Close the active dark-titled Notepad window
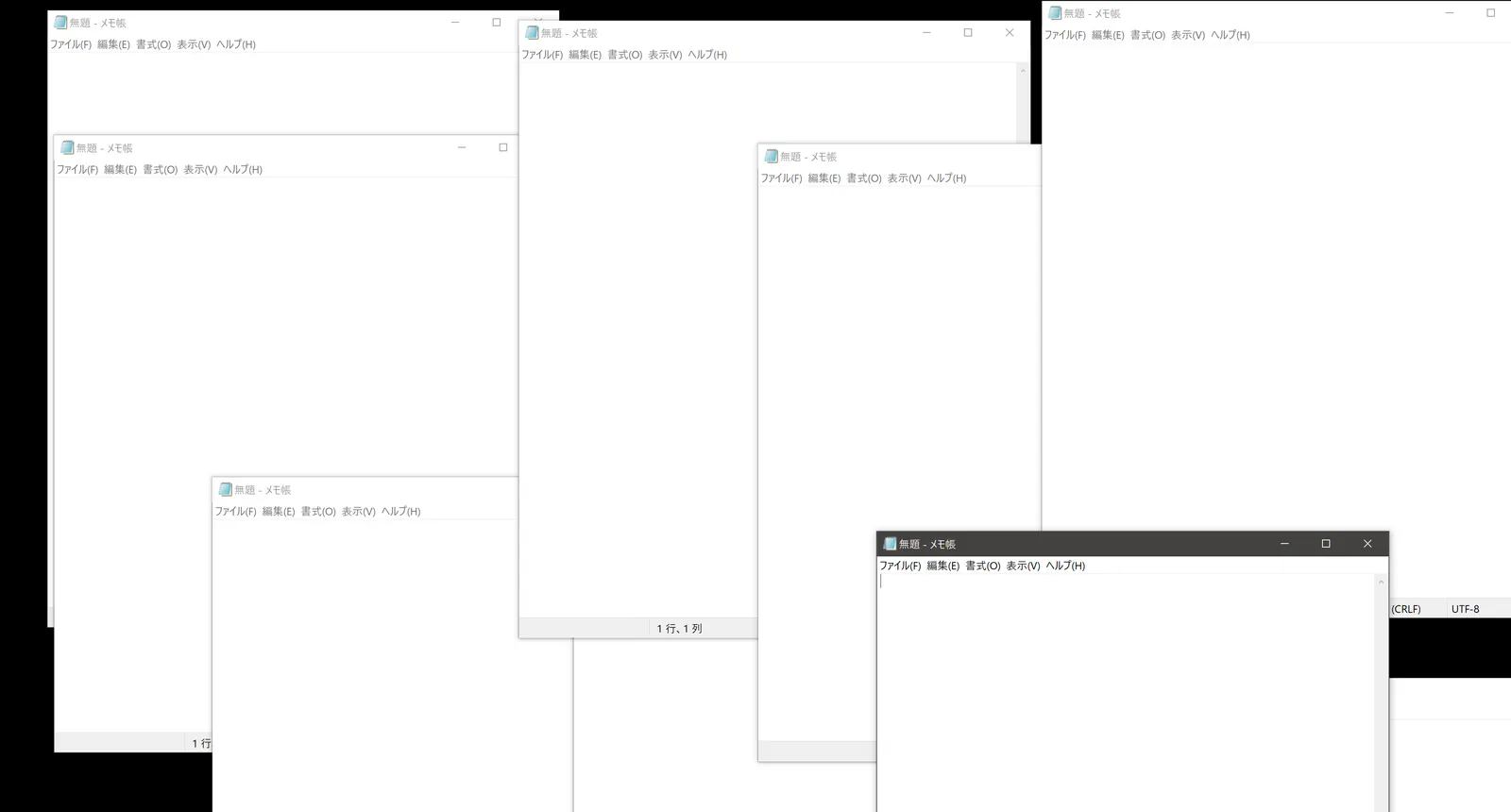Image resolution: width=1511 pixels, height=812 pixels. pyautogui.click(x=1367, y=544)
